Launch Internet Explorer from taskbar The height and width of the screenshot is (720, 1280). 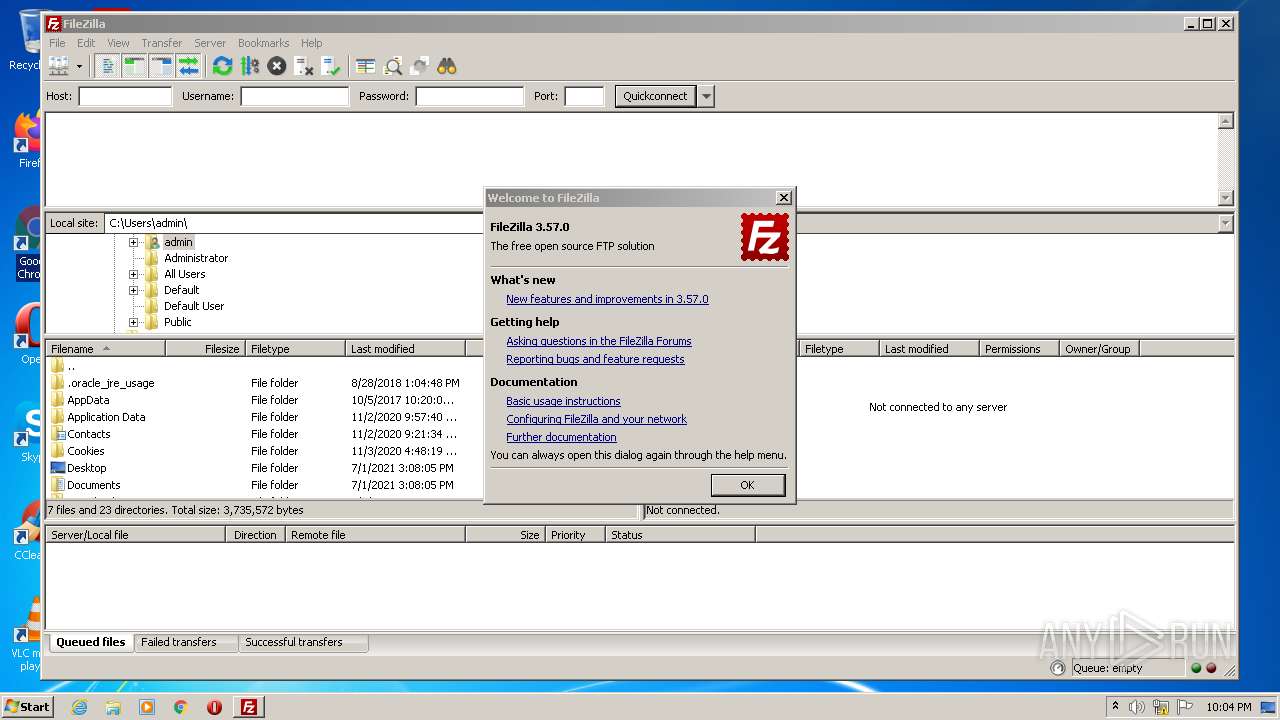pyautogui.click(x=79, y=707)
